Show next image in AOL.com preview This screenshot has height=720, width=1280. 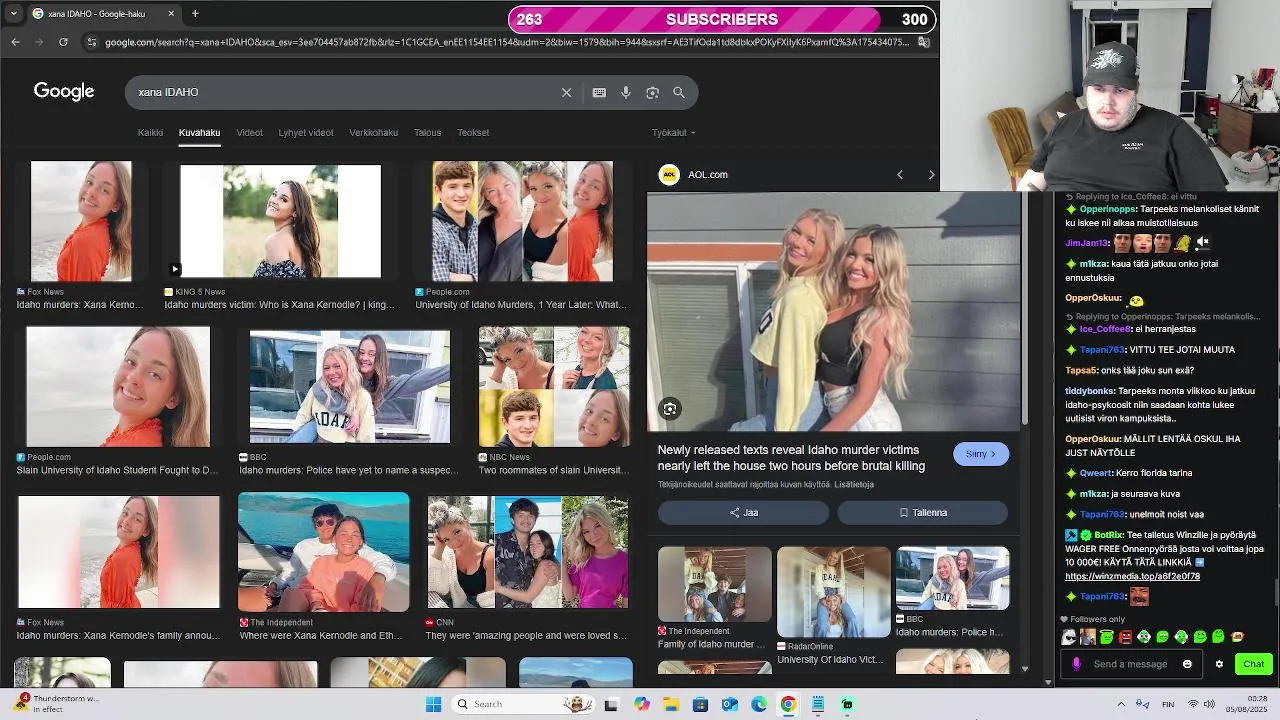click(x=931, y=175)
